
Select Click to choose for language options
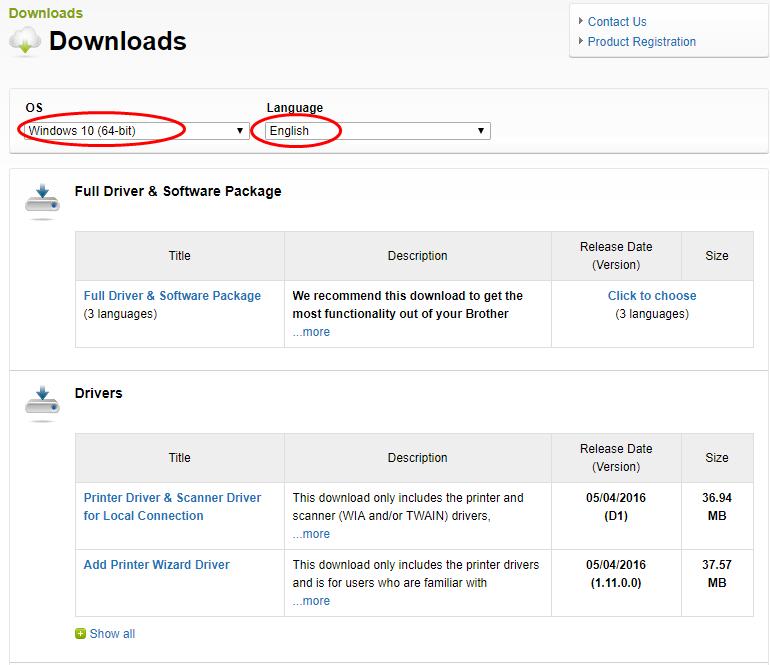tap(652, 296)
